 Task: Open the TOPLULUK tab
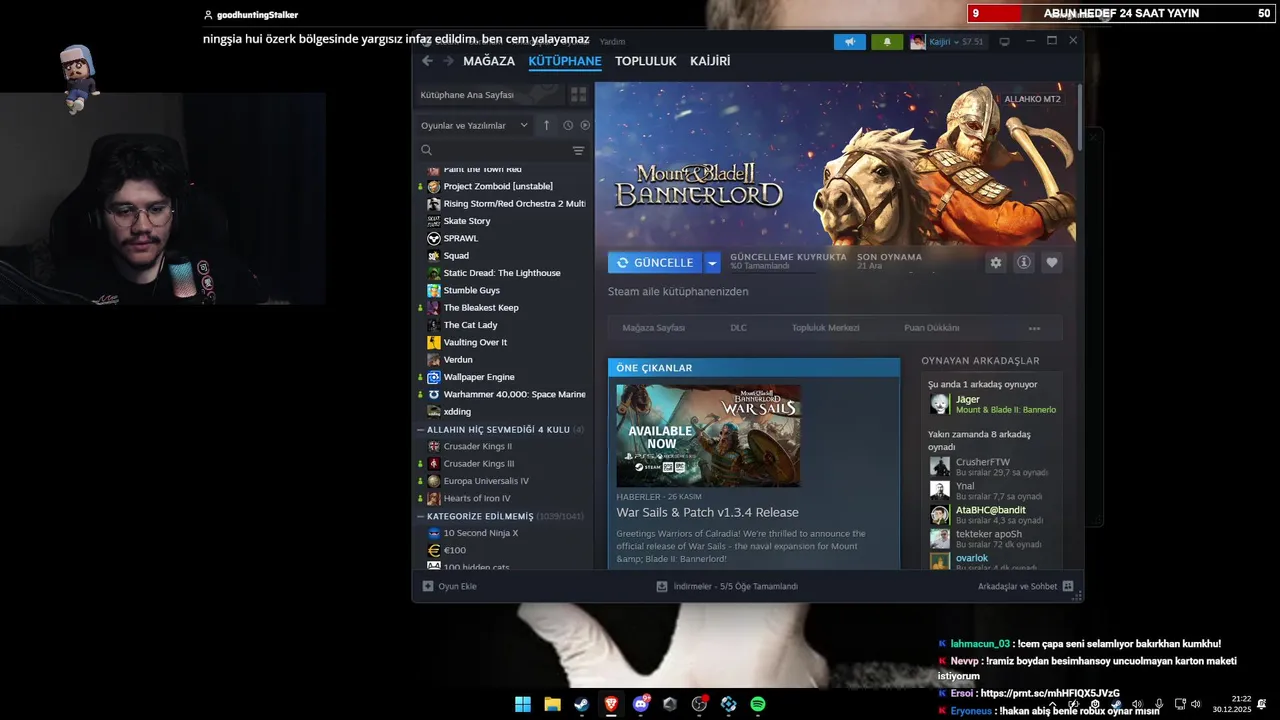point(646,61)
